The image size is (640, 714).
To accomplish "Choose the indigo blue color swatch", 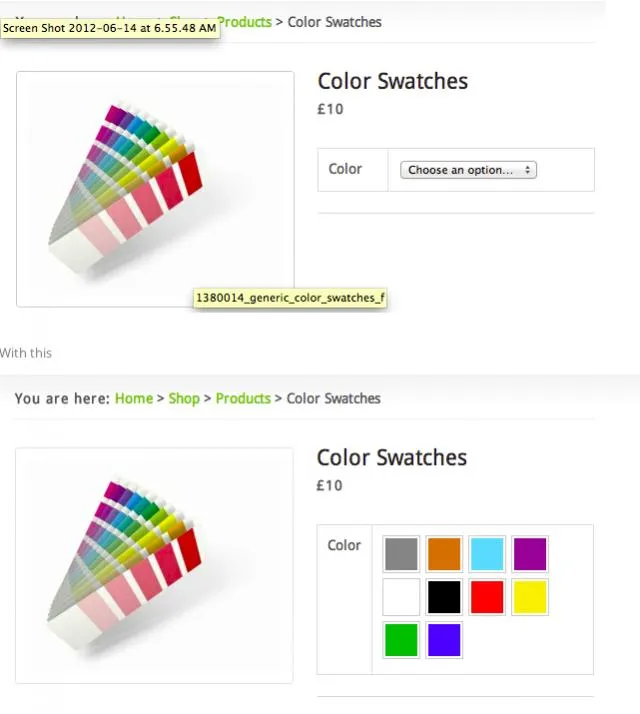I will [444, 640].
